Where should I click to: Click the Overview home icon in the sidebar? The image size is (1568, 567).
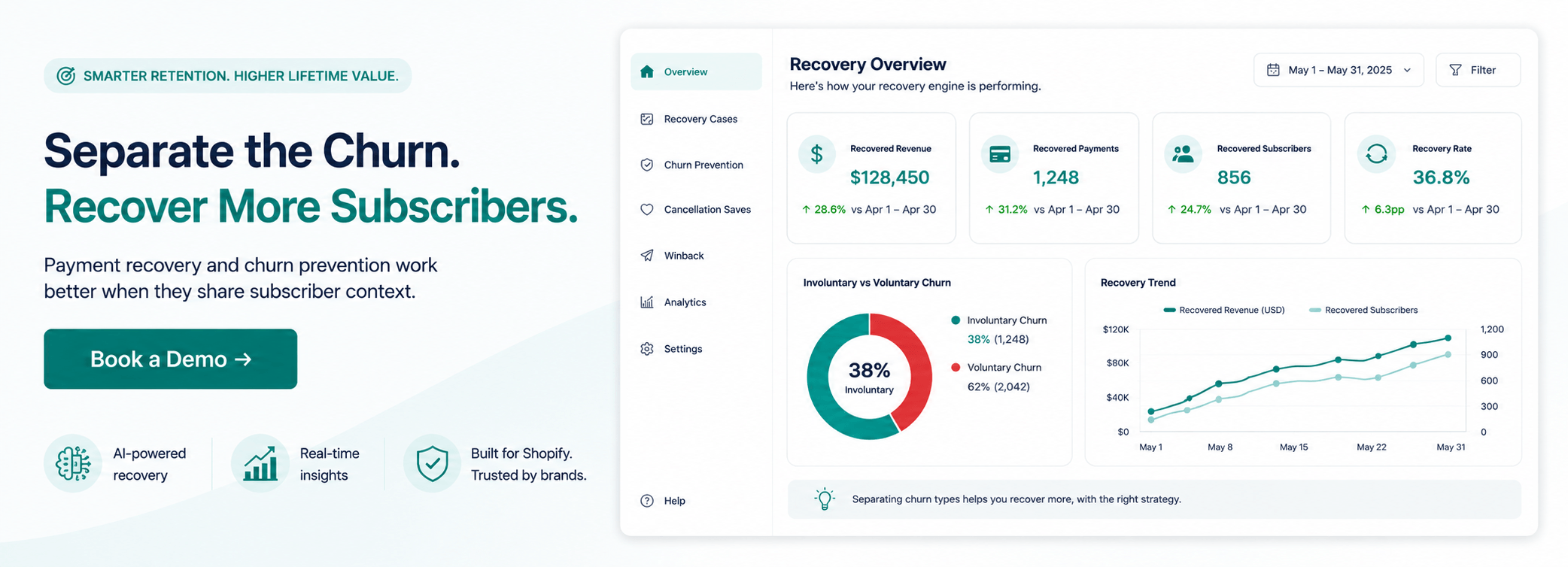pyautogui.click(x=647, y=71)
